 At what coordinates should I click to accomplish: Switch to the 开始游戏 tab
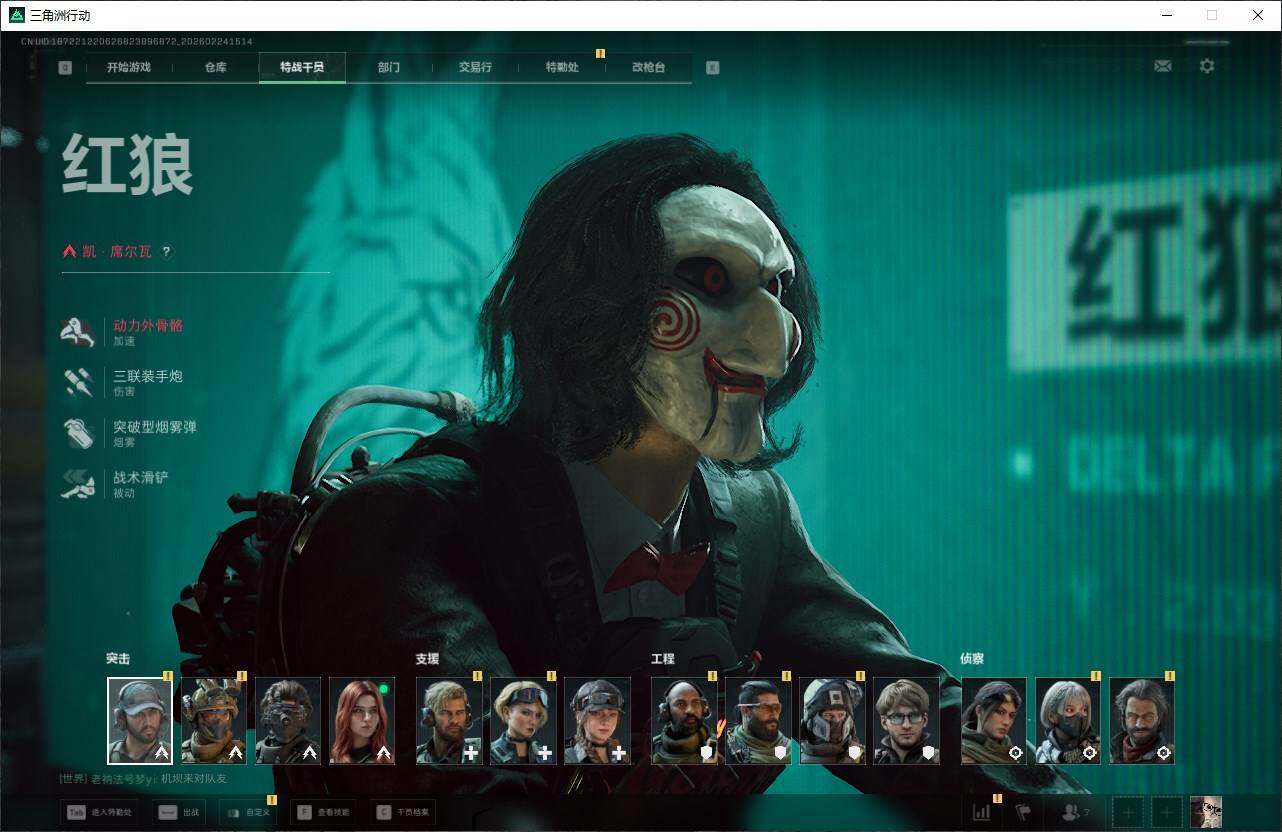(x=129, y=68)
